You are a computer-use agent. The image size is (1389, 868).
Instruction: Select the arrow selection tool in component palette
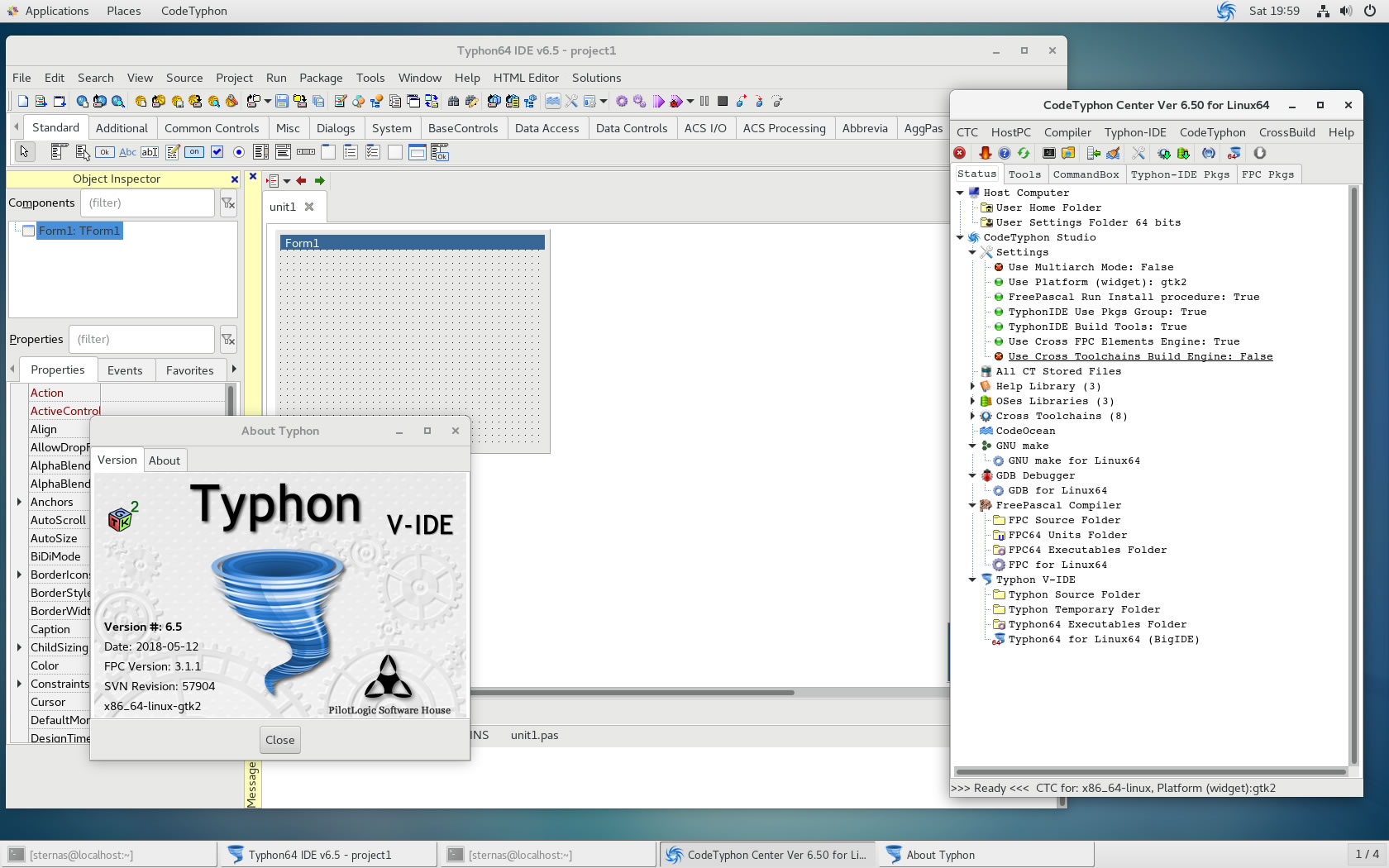(24, 152)
